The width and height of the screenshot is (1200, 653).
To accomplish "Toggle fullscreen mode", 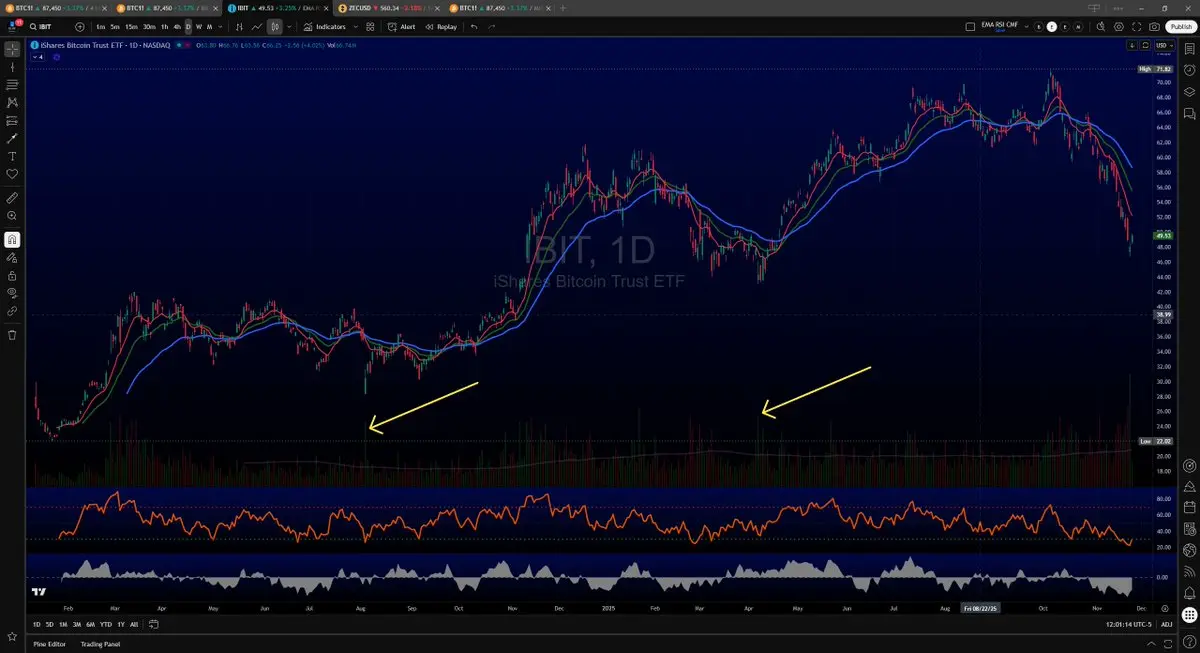I will pos(1137,27).
